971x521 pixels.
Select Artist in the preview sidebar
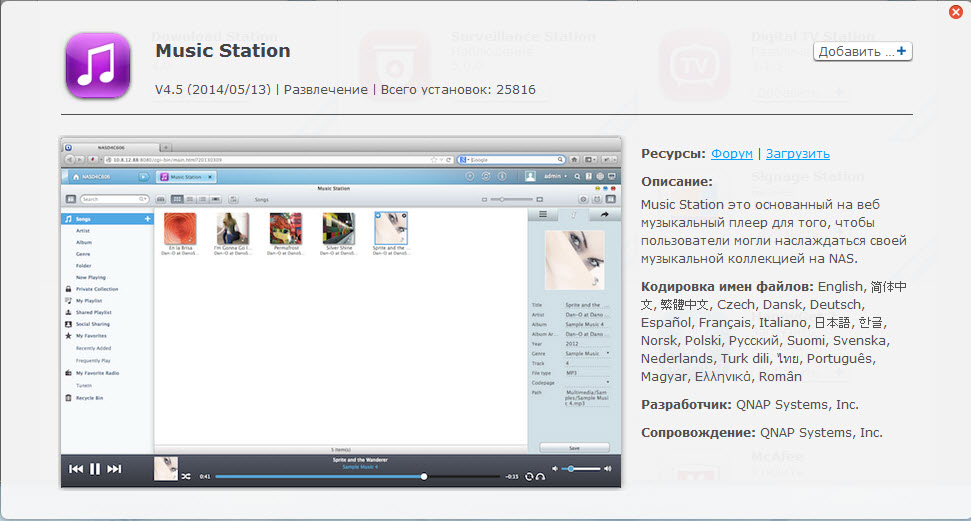pos(83,230)
